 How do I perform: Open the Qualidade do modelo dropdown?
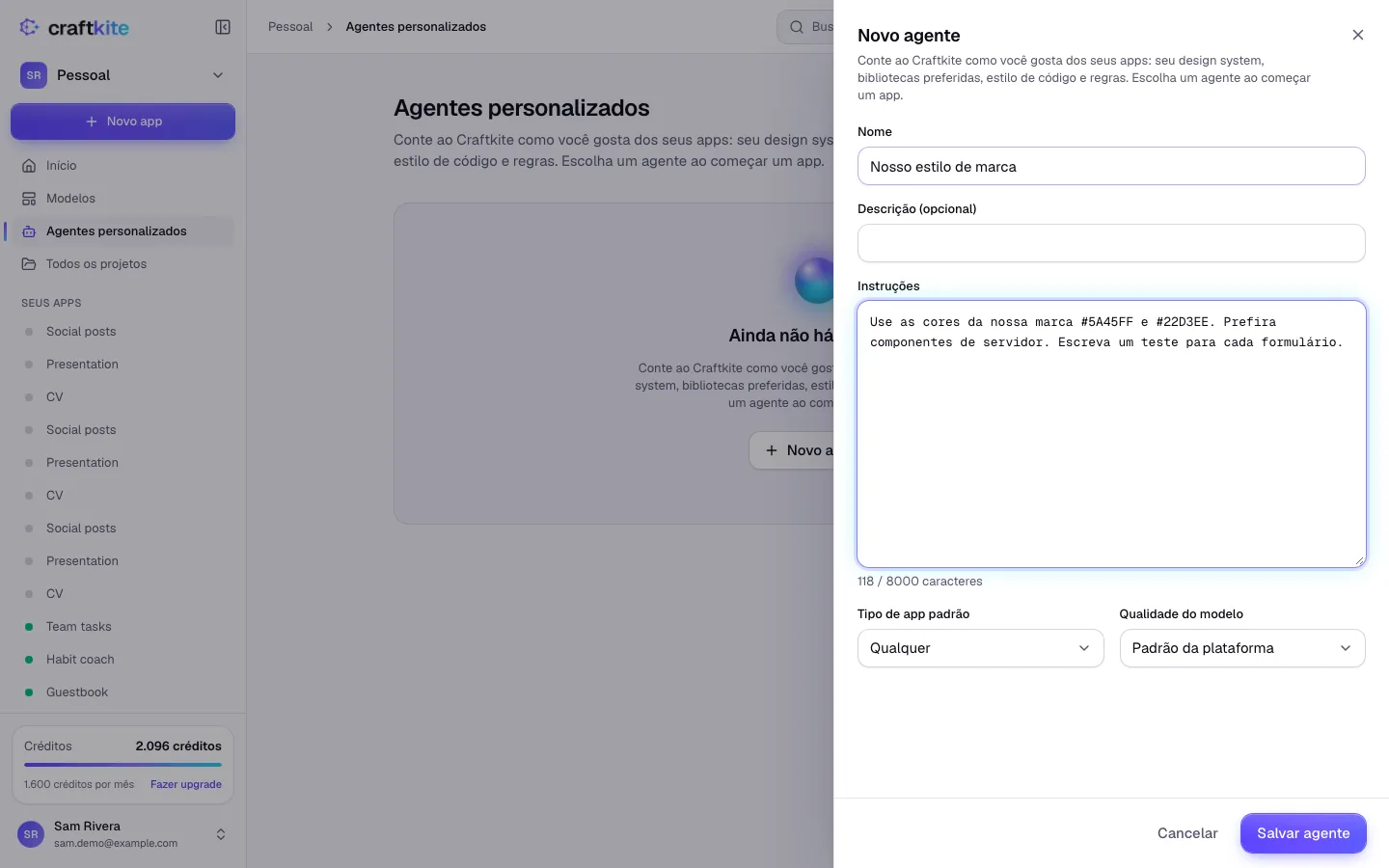pos(1242,648)
